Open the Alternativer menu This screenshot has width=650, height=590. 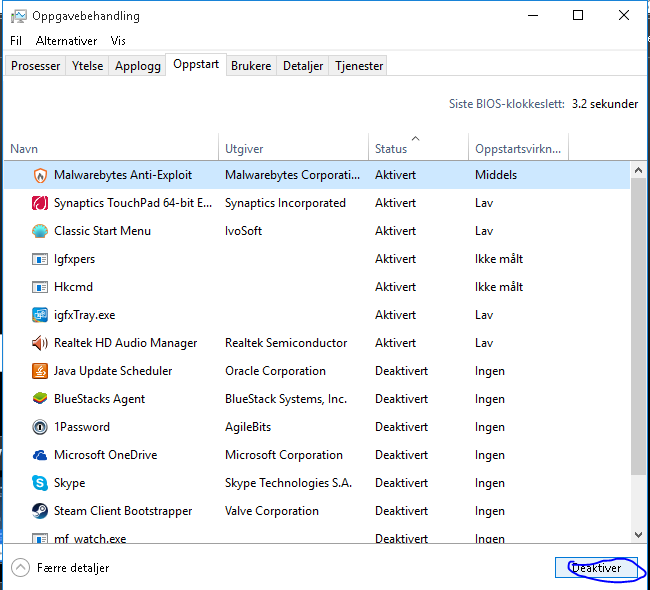66,41
